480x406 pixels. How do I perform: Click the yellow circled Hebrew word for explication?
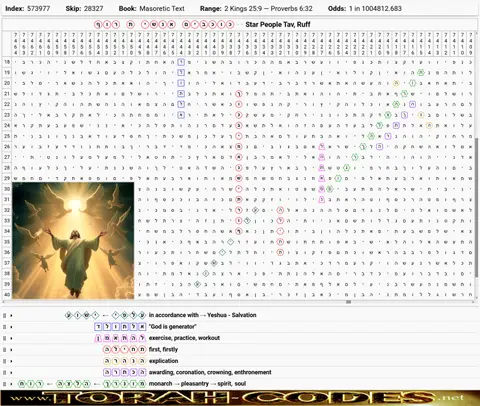pyautogui.click(x=124, y=361)
